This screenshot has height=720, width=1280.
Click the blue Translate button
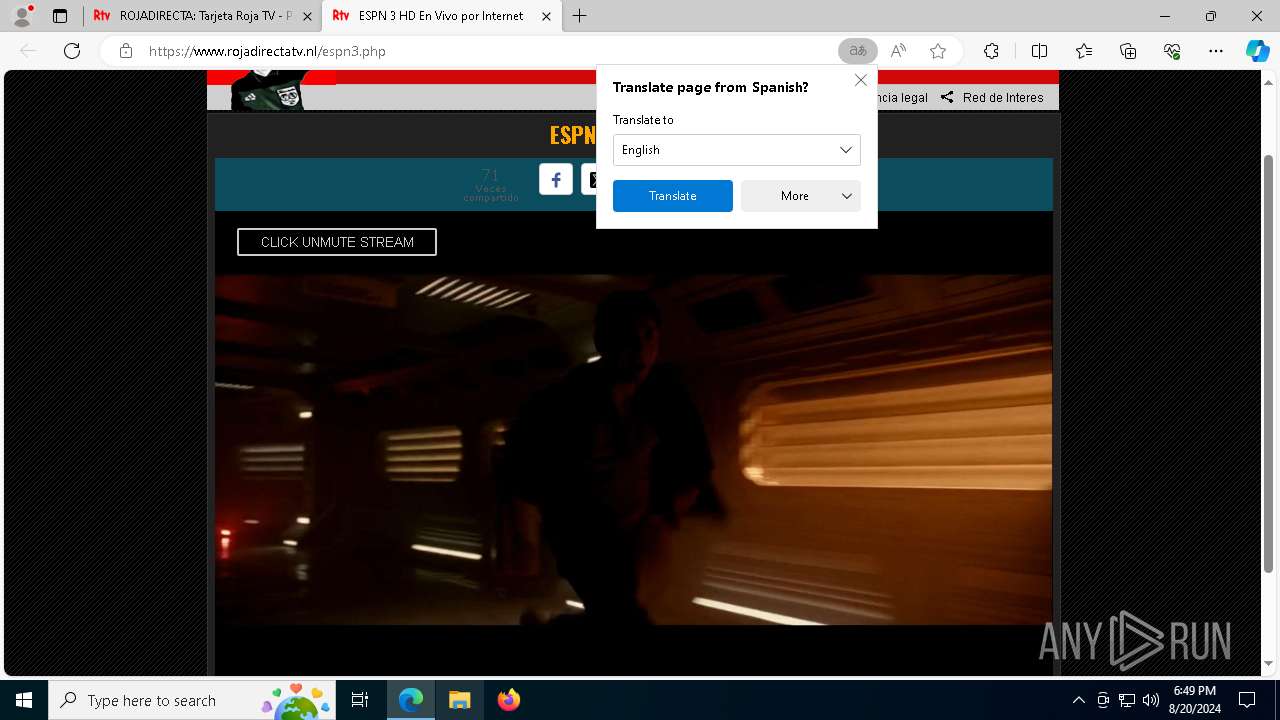(673, 196)
